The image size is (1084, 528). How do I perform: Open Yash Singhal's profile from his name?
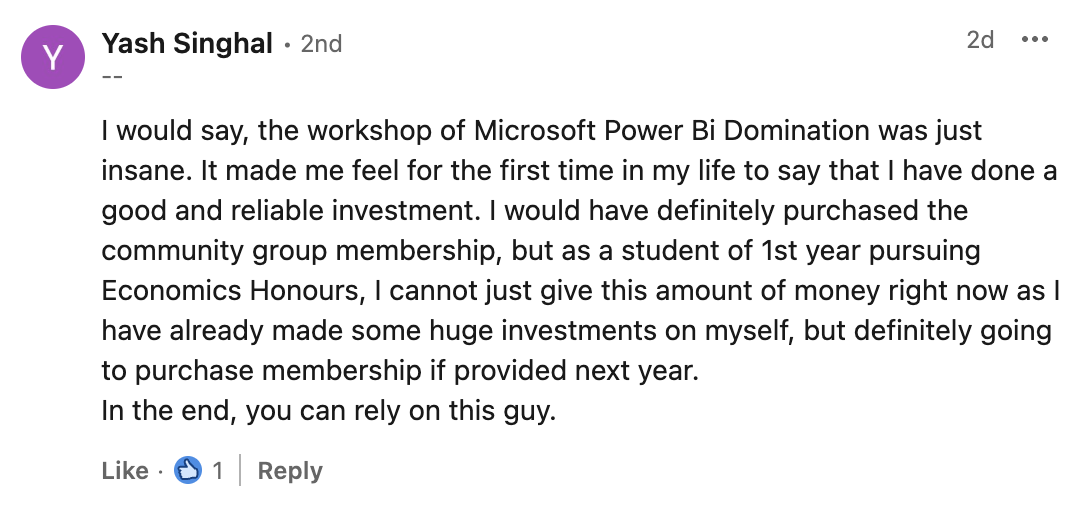[x=187, y=43]
